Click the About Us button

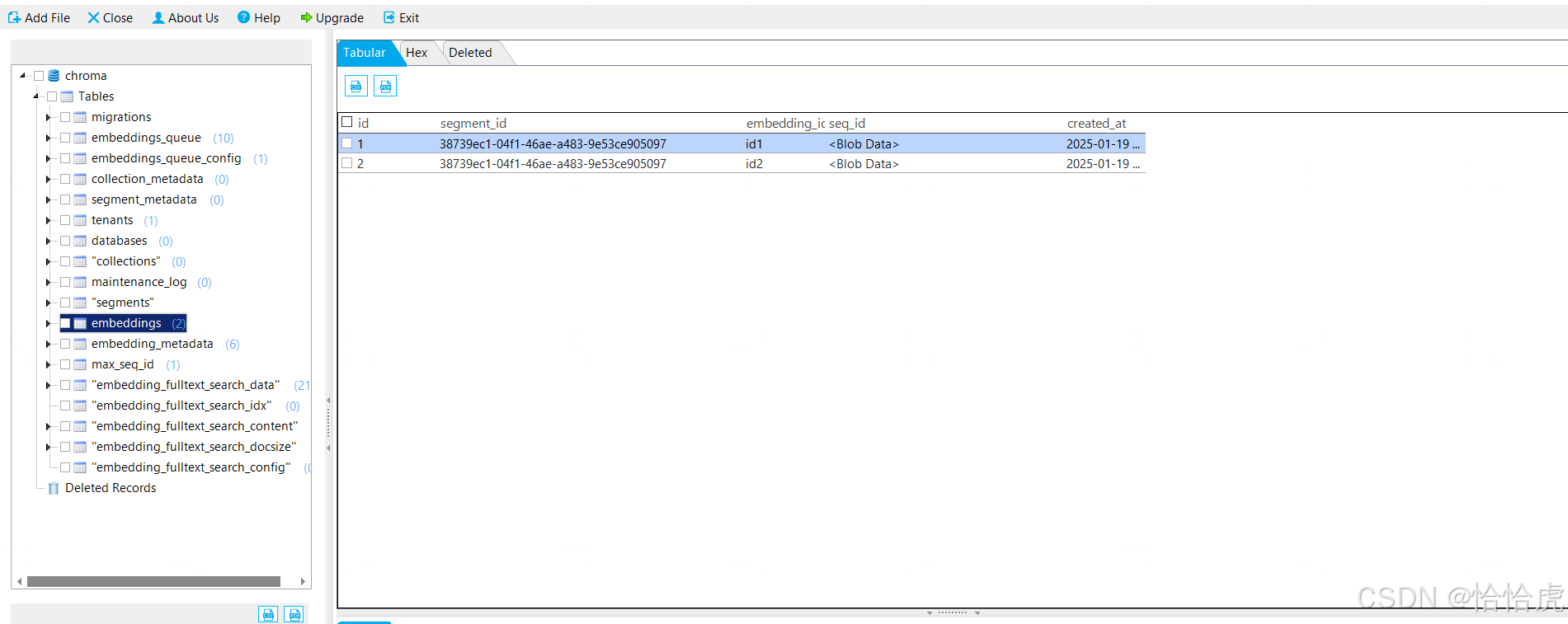click(x=185, y=17)
